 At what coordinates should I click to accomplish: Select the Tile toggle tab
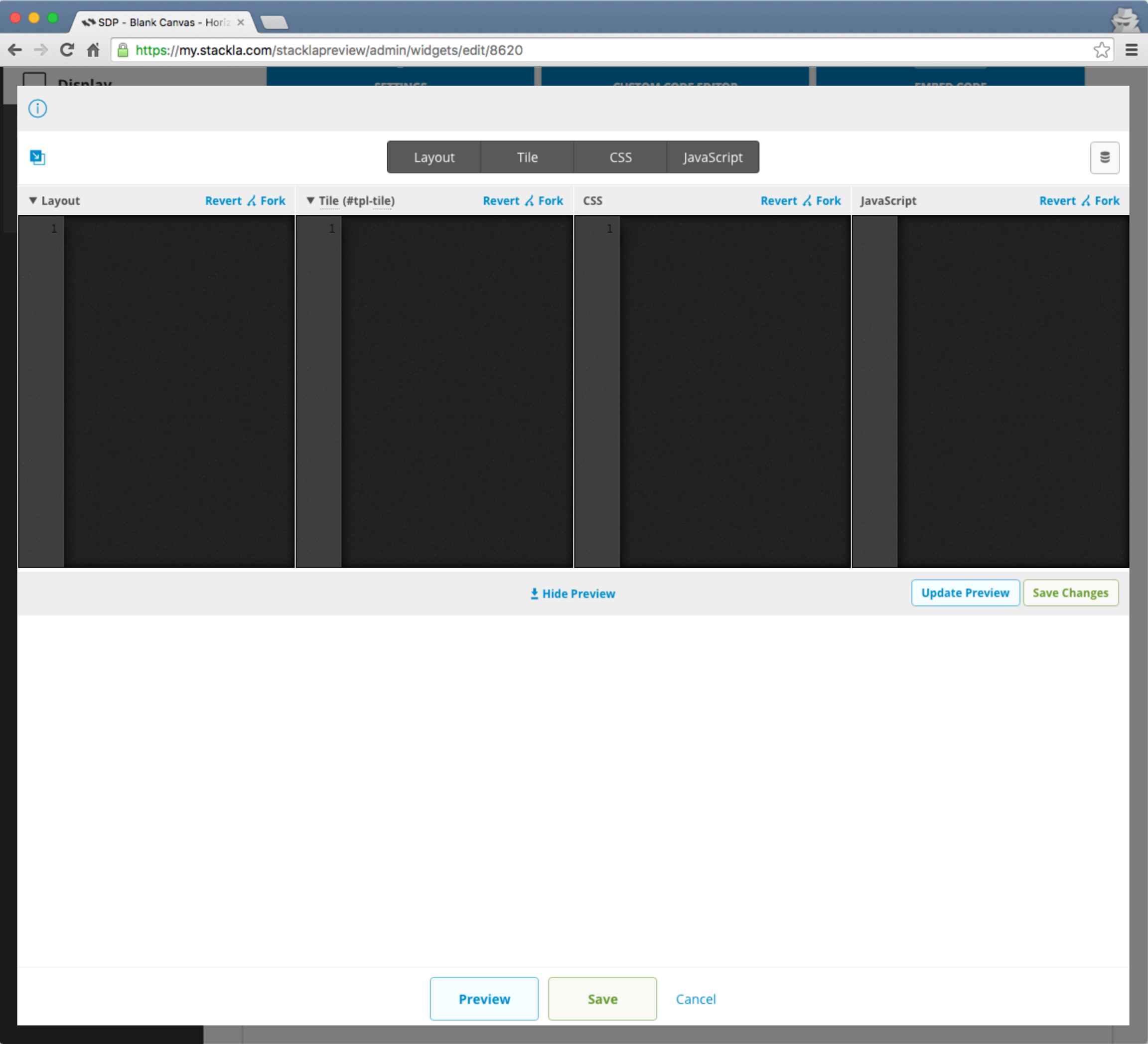coord(527,157)
